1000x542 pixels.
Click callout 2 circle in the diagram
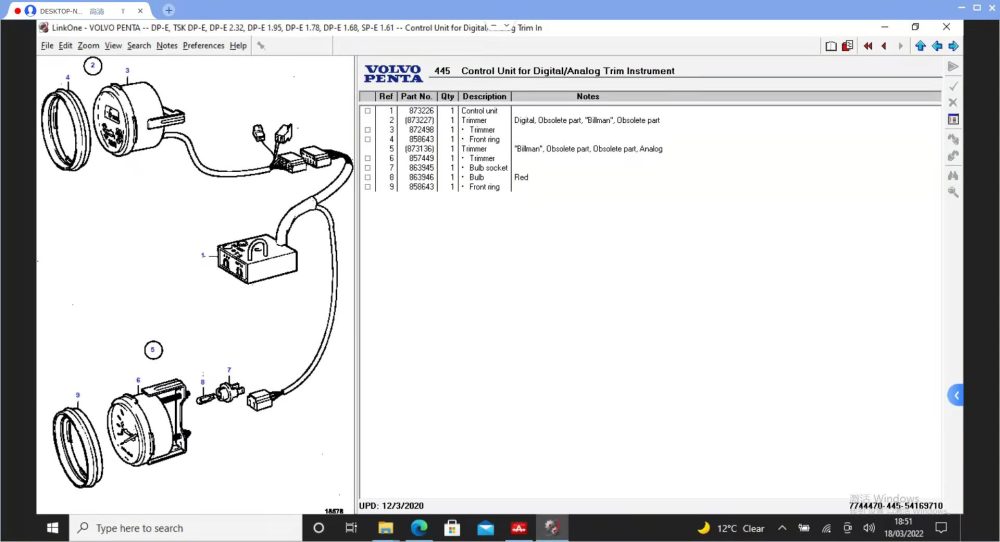pos(92,66)
